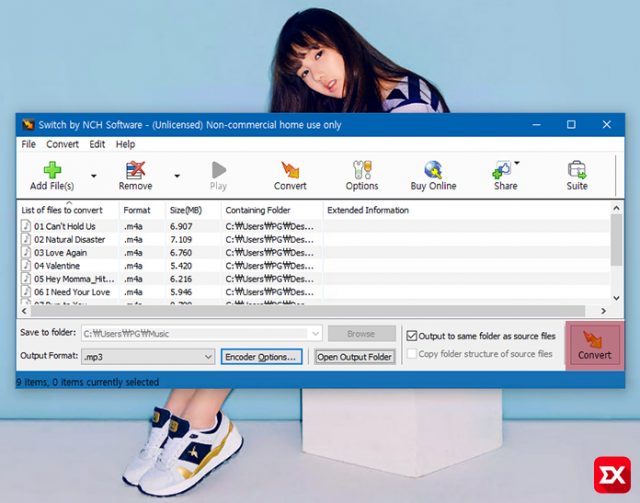
Task: Click the horizontal scroll right arrow
Action: click(x=603, y=311)
